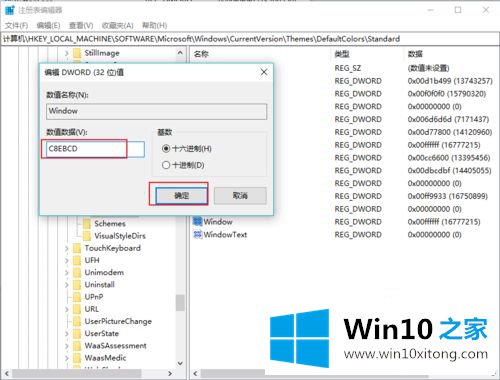Image resolution: width=500 pixels, height=380 pixels.
Task: Open the 文件(F) menu
Action: pyautogui.click(x=16, y=25)
